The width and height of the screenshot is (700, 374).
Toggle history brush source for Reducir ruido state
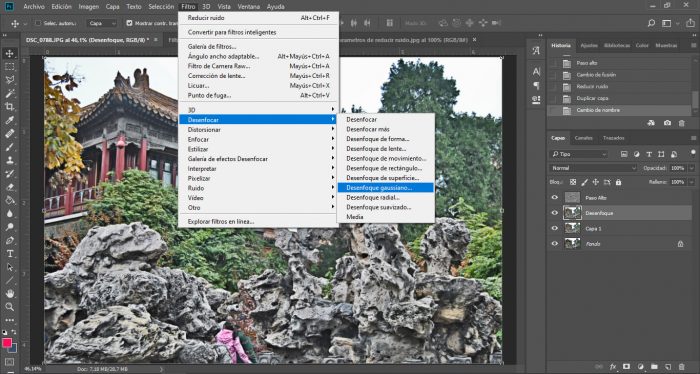coord(553,87)
